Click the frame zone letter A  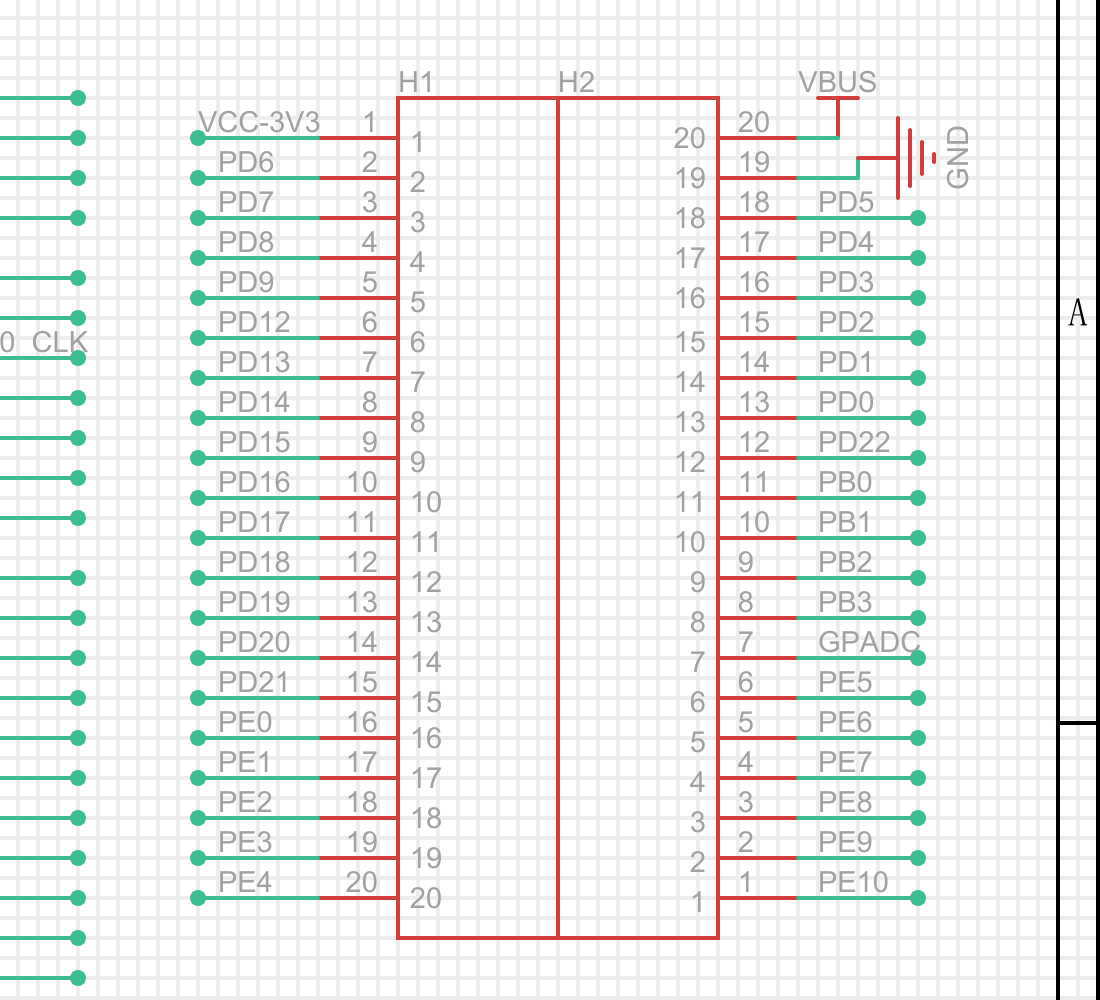[1078, 313]
